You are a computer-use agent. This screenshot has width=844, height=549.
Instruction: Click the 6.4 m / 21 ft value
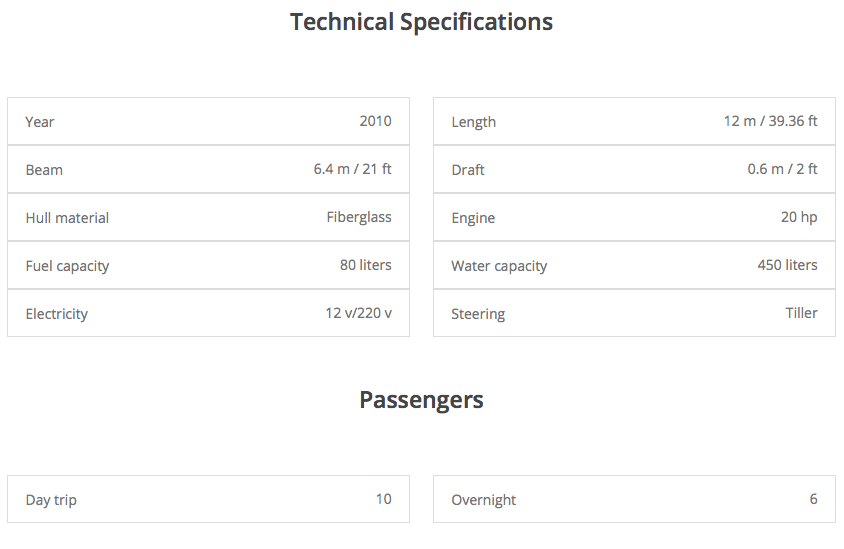coord(352,169)
